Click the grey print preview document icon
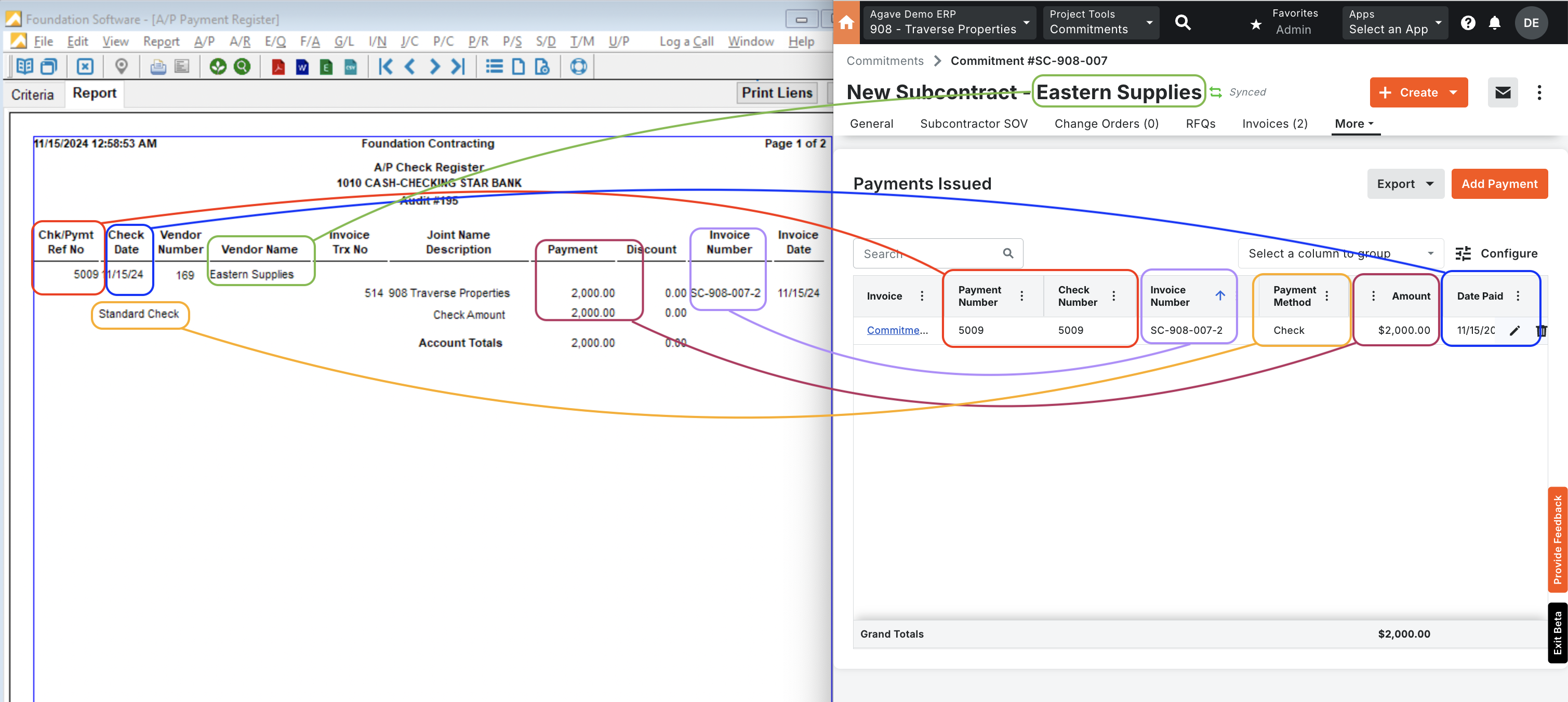Viewport: 1568px width, 702px height. pyautogui.click(x=182, y=66)
